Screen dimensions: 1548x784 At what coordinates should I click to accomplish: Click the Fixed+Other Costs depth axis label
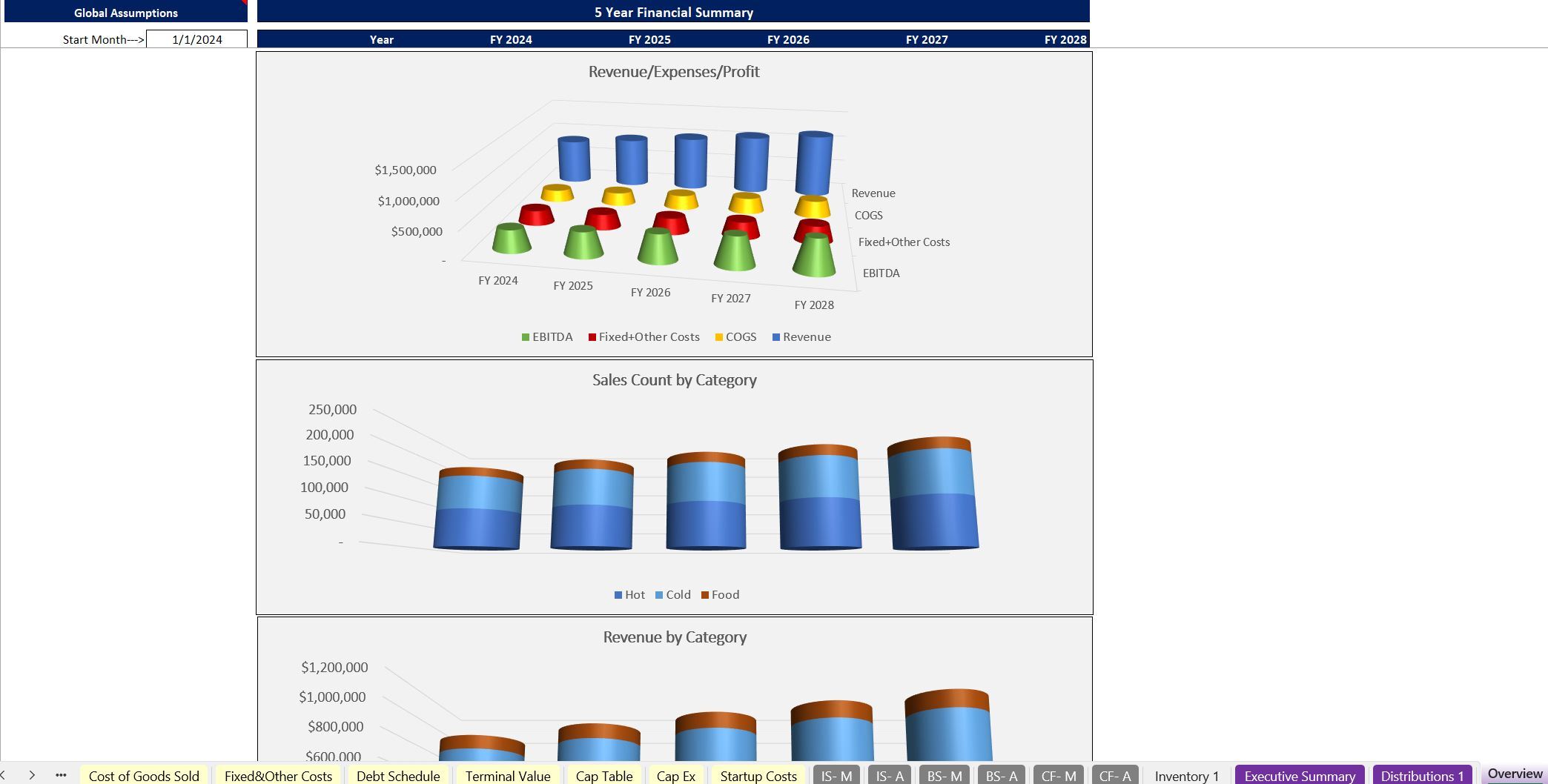coord(904,242)
